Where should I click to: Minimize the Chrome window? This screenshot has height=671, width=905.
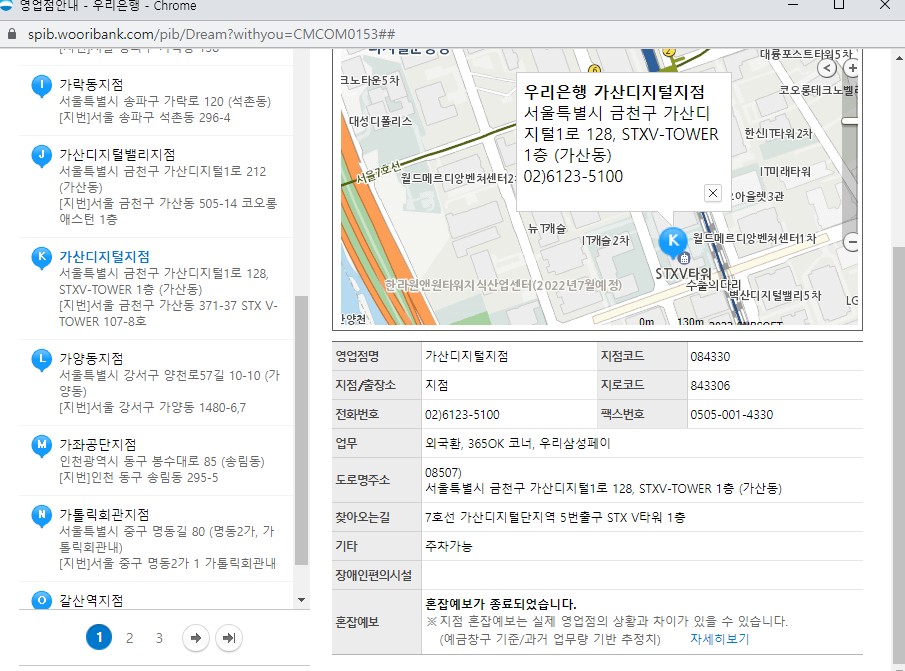pos(793,5)
